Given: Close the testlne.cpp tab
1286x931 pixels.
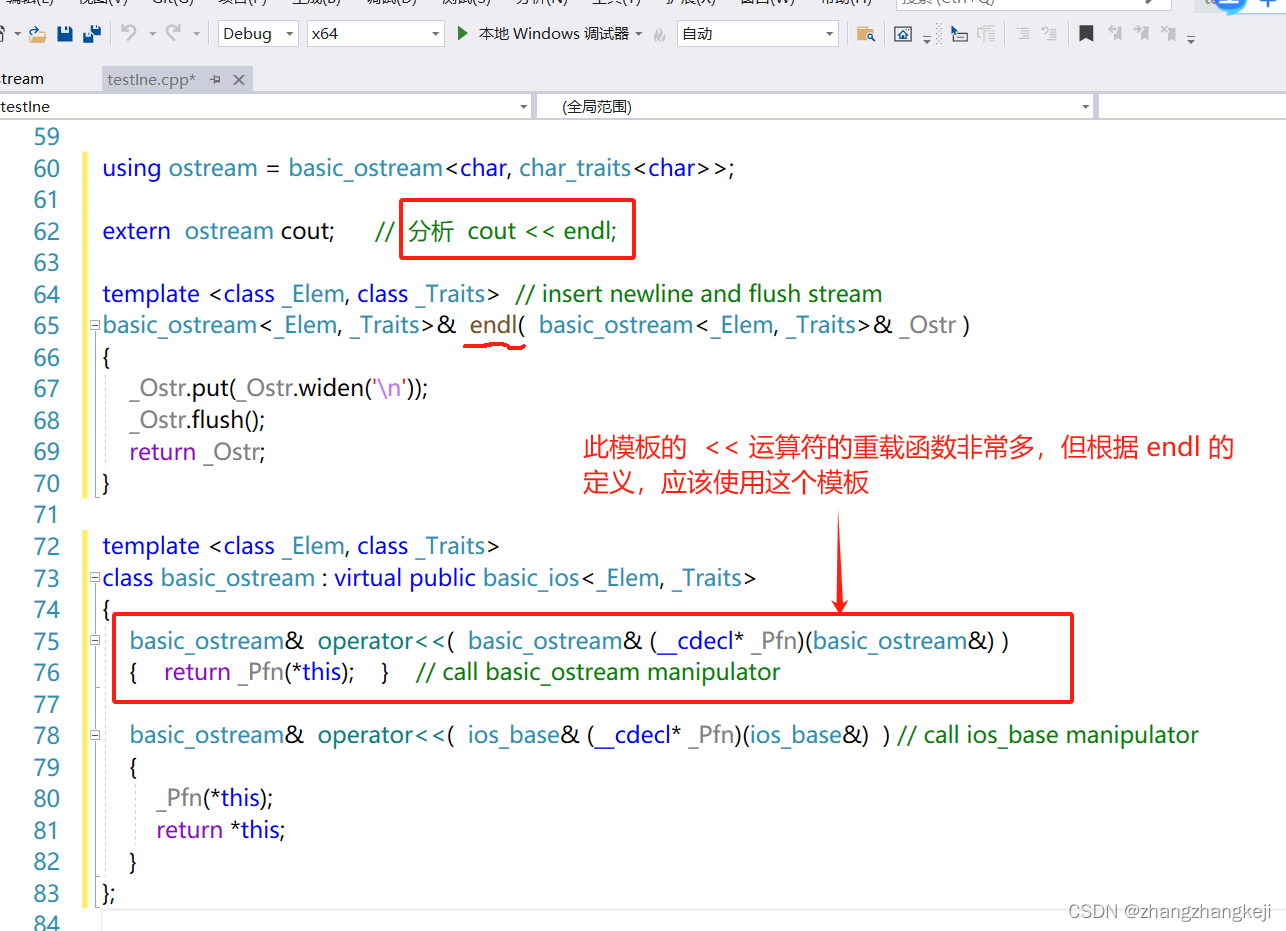Looking at the screenshot, I should point(239,79).
